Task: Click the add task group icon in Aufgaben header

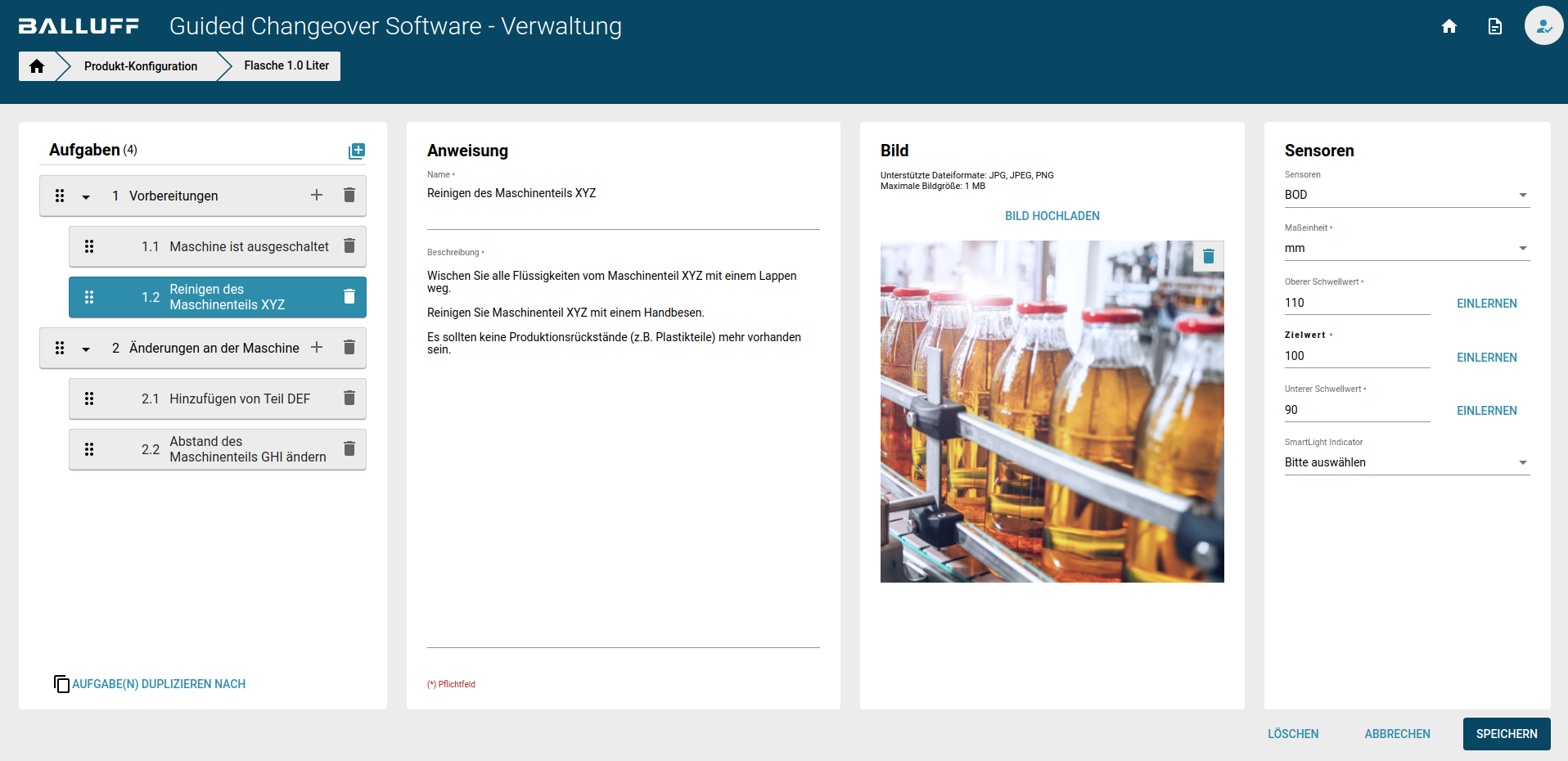Action: 357,151
